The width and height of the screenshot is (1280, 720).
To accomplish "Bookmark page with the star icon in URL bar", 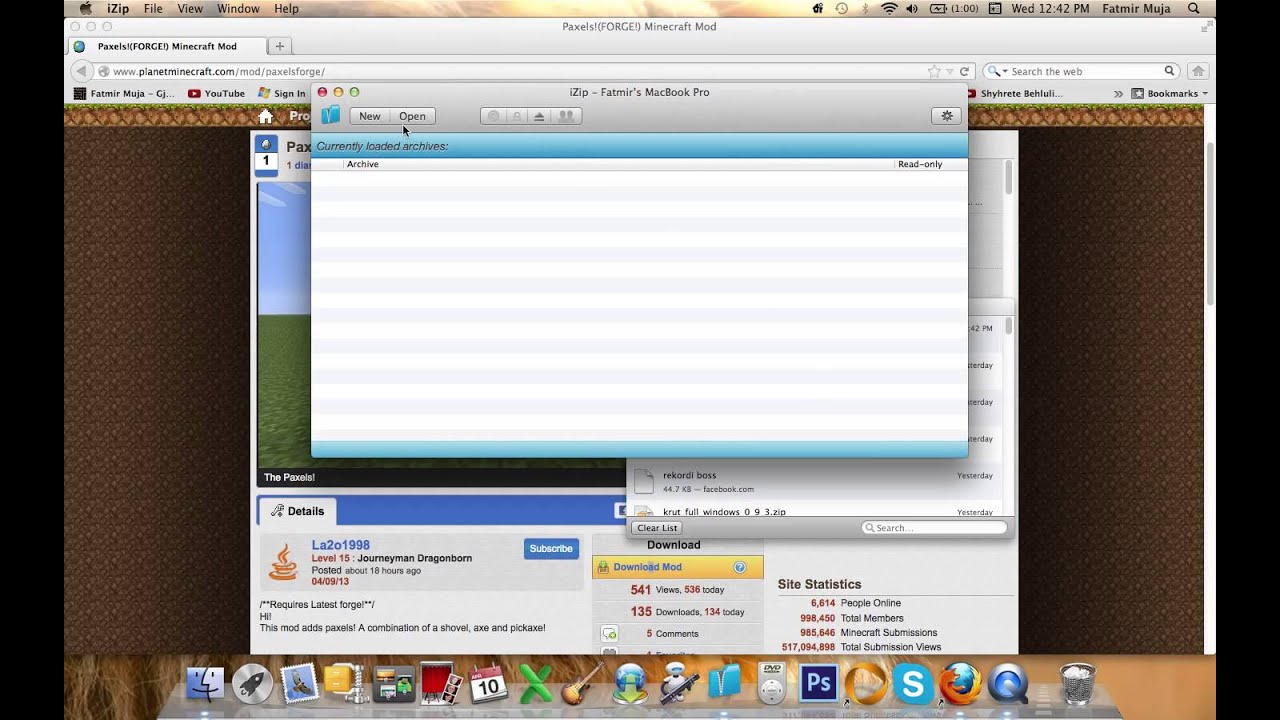I will pos(934,71).
